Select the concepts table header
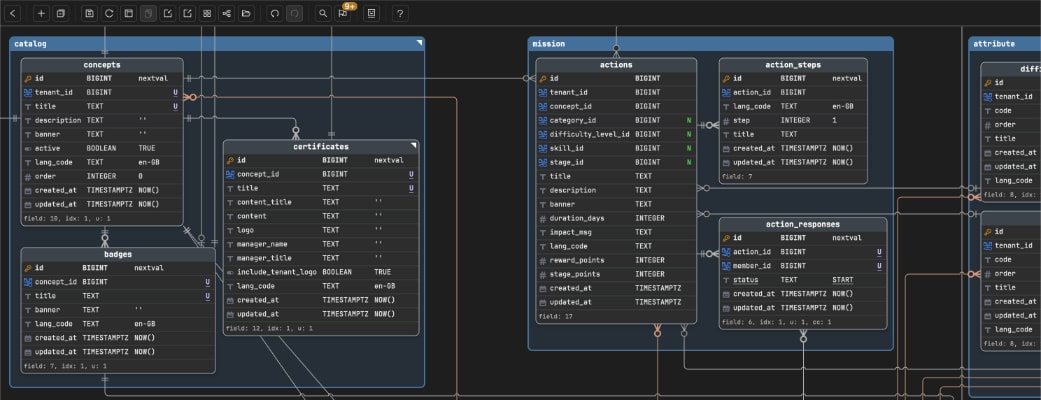This screenshot has width=1041, height=400. pyautogui.click(x=102, y=64)
